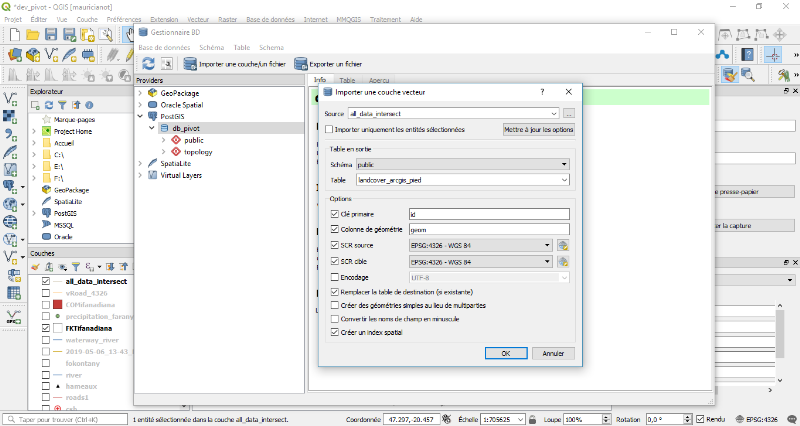Click the OK button in import dialog
This screenshot has height=426, width=800.
pyautogui.click(x=506, y=353)
